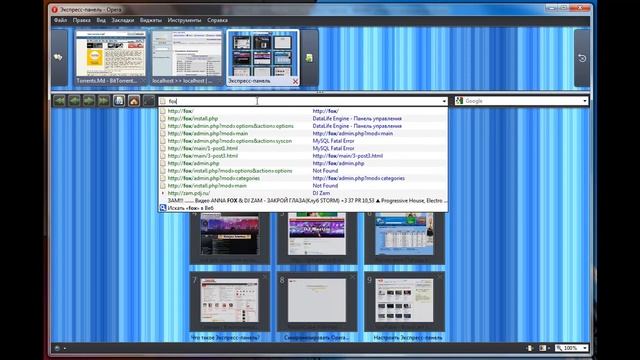This screenshot has height=360, width=640.
Task: Open the purple-banner speed dial thumbnail in the middle column
Action: [317, 234]
